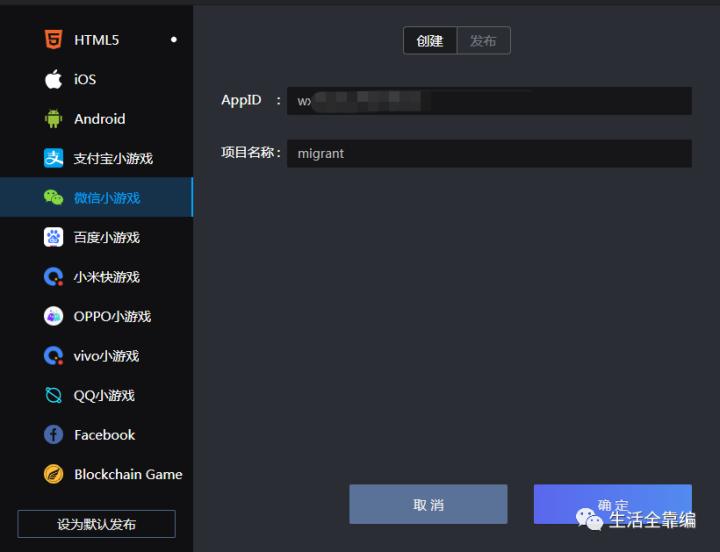Click the Blockchain Game icon
Image resolution: width=720 pixels, height=552 pixels.
pos(53,474)
